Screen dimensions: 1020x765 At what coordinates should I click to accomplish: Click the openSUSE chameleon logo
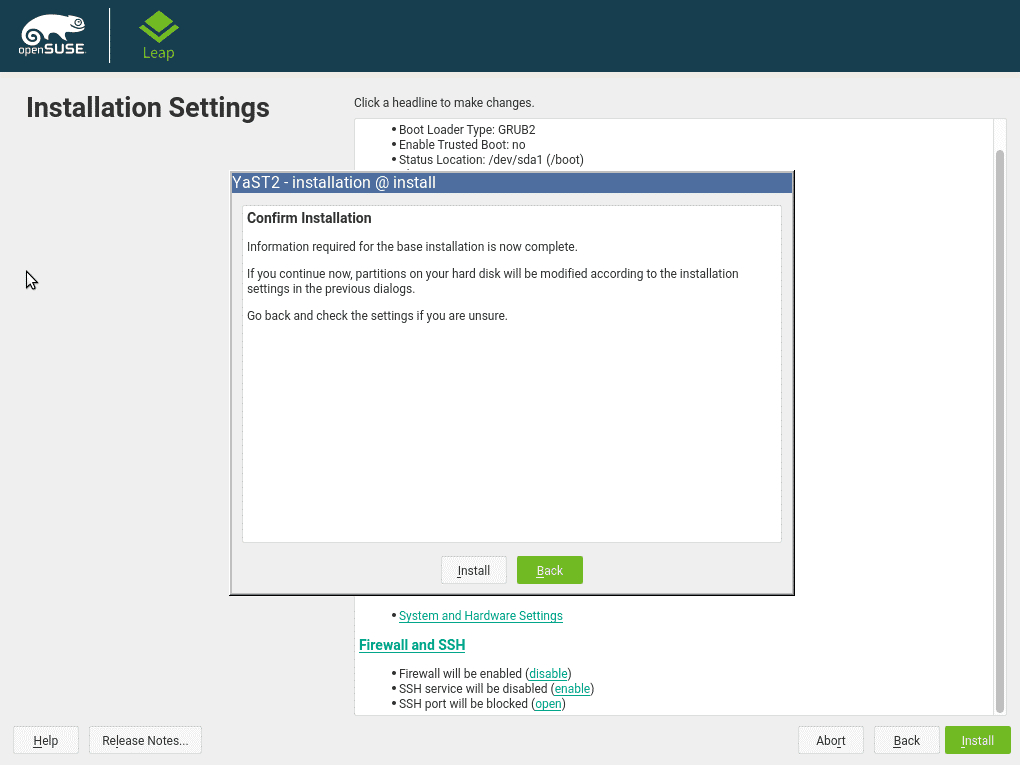click(x=53, y=35)
